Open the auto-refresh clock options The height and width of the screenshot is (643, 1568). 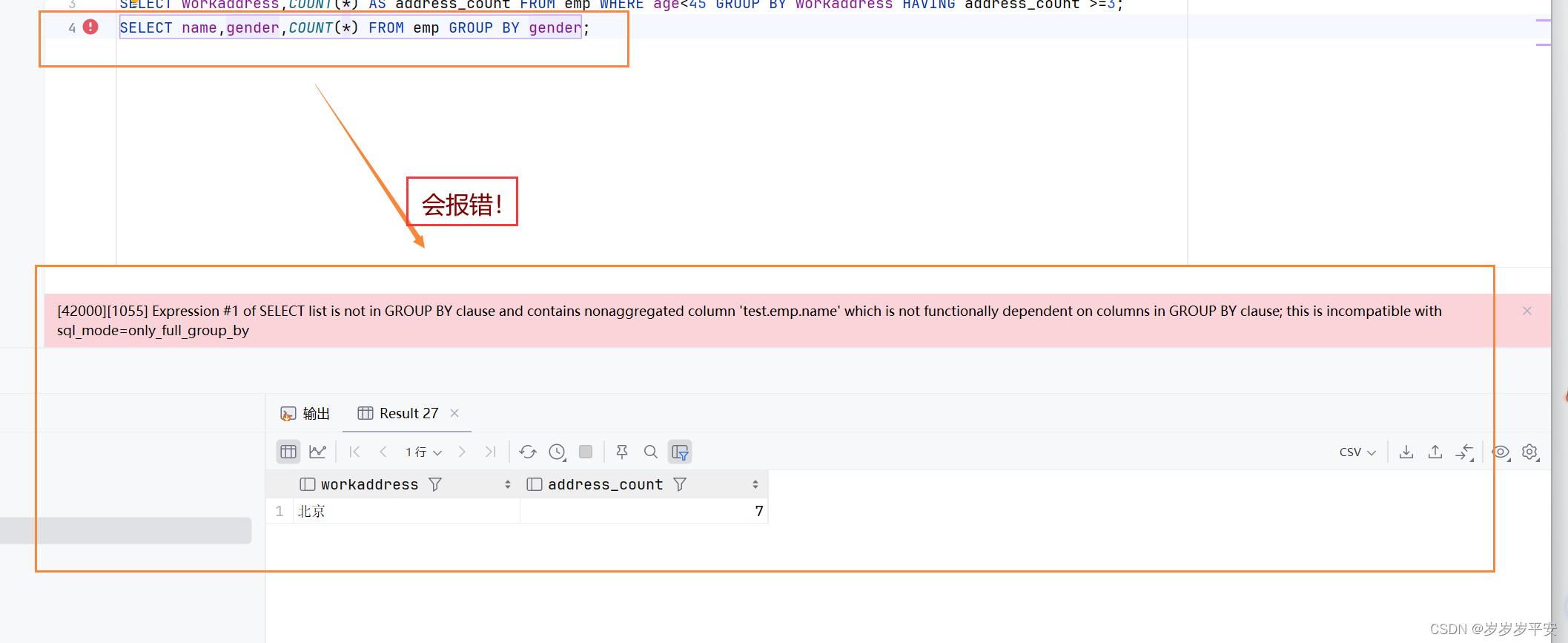pos(558,452)
